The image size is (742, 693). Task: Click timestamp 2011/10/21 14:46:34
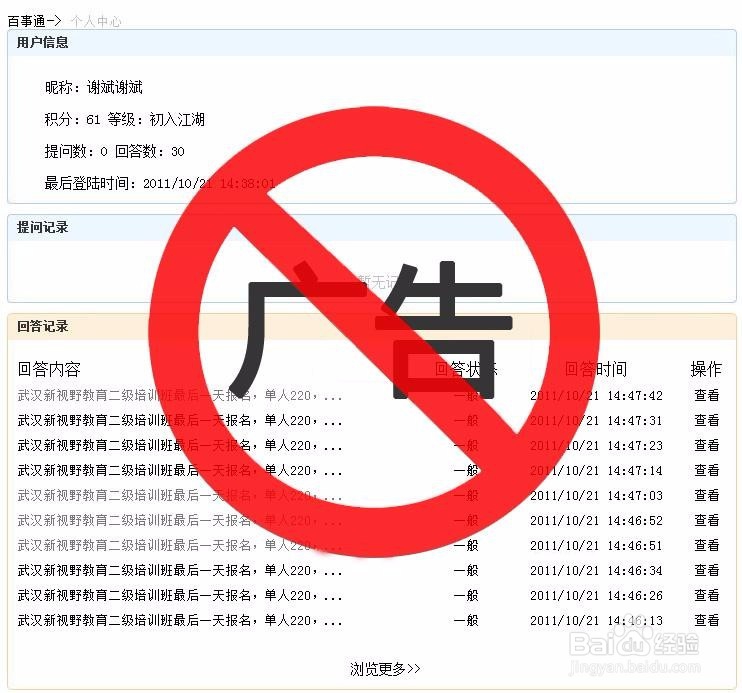(596, 570)
